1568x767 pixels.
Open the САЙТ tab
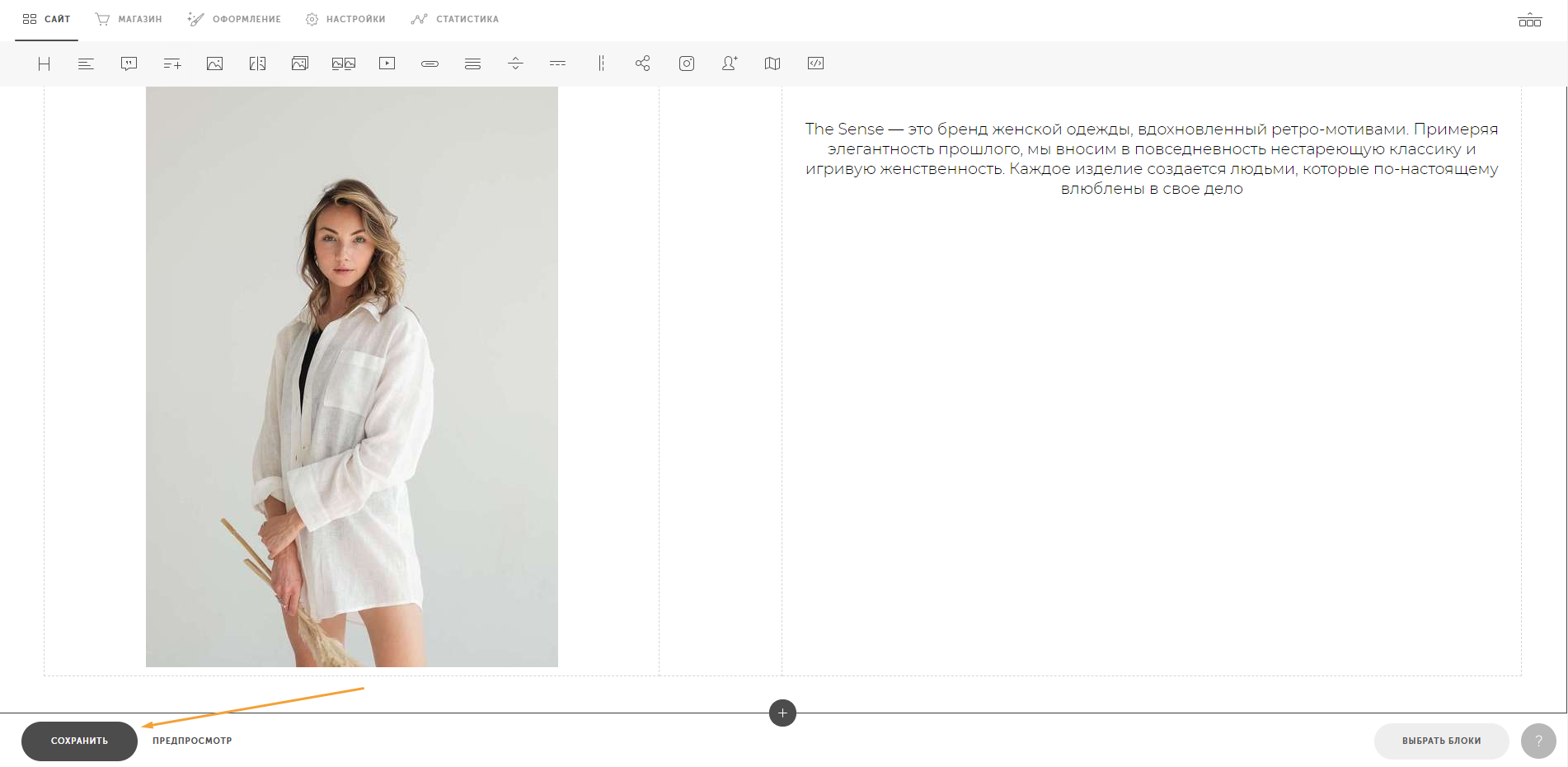coord(47,19)
